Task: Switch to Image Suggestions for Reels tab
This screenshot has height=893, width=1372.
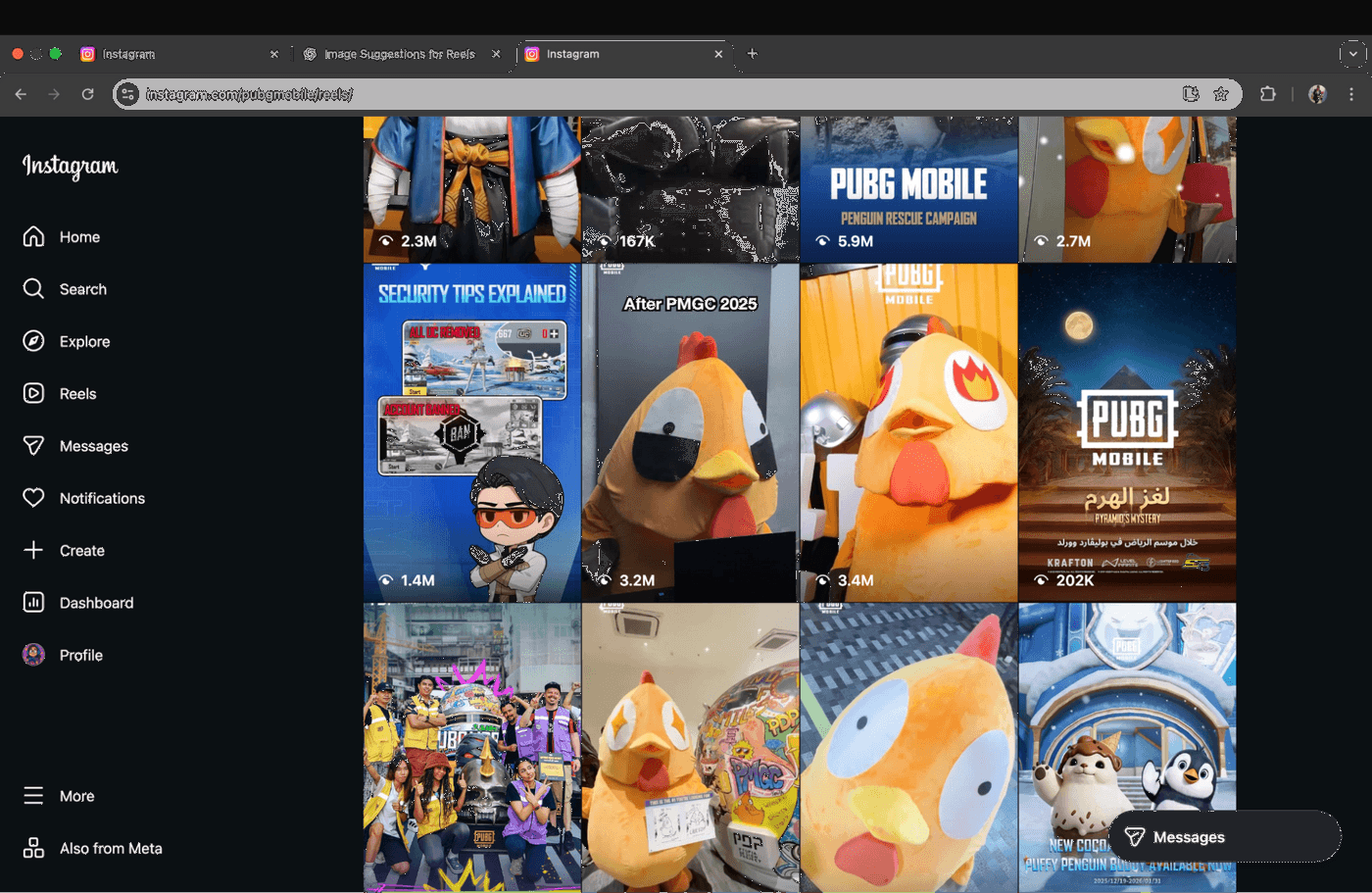Action: tap(399, 54)
